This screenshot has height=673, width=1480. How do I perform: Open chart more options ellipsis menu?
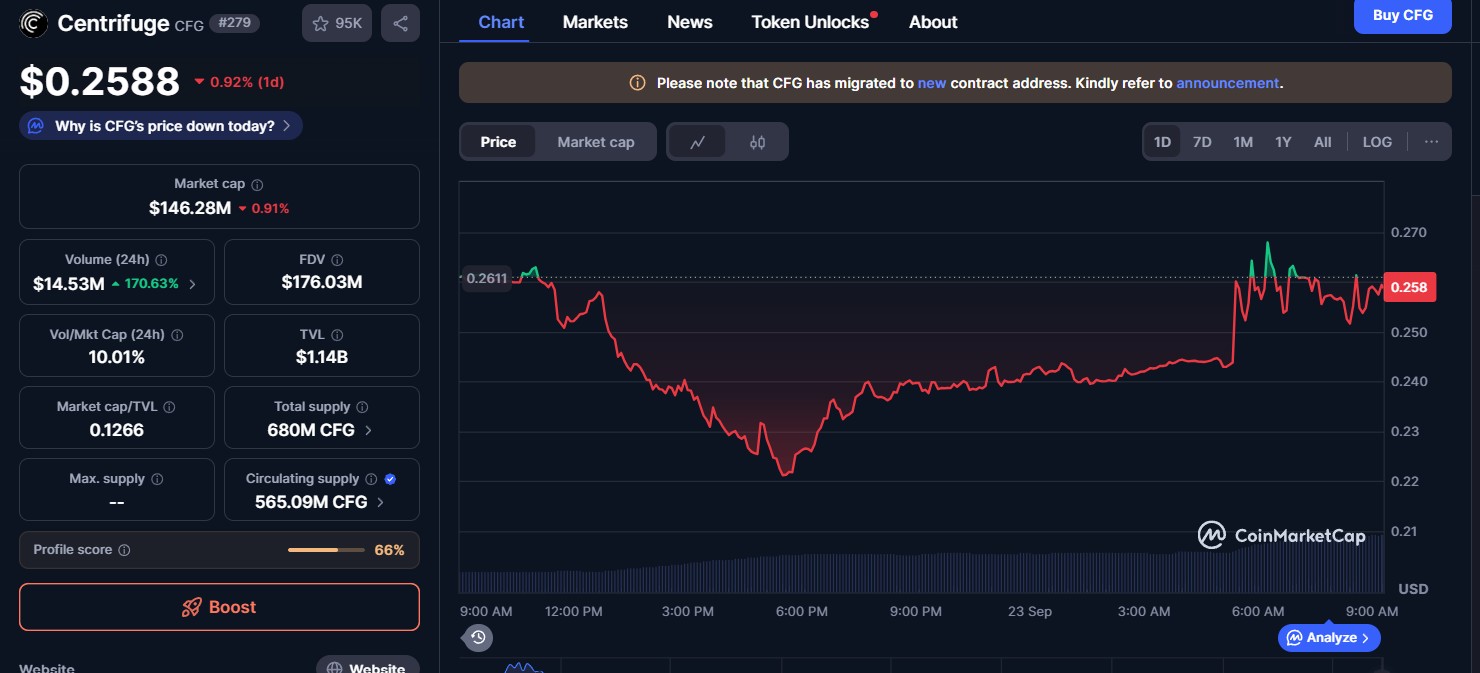click(1431, 142)
